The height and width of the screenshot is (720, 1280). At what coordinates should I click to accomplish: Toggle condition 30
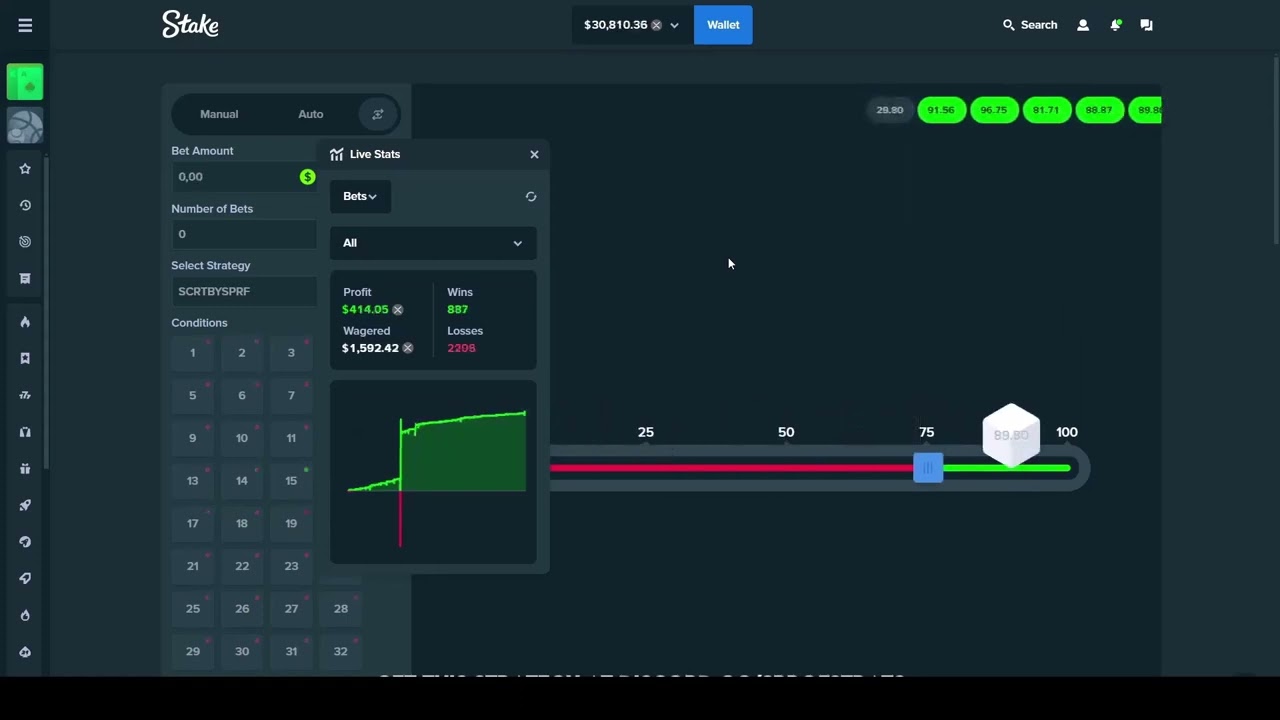pos(242,651)
